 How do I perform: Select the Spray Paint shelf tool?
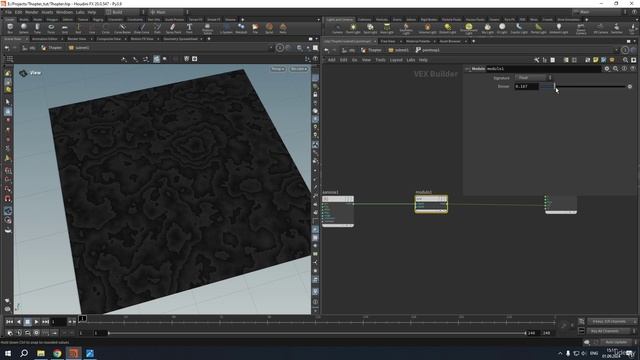coord(173,28)
